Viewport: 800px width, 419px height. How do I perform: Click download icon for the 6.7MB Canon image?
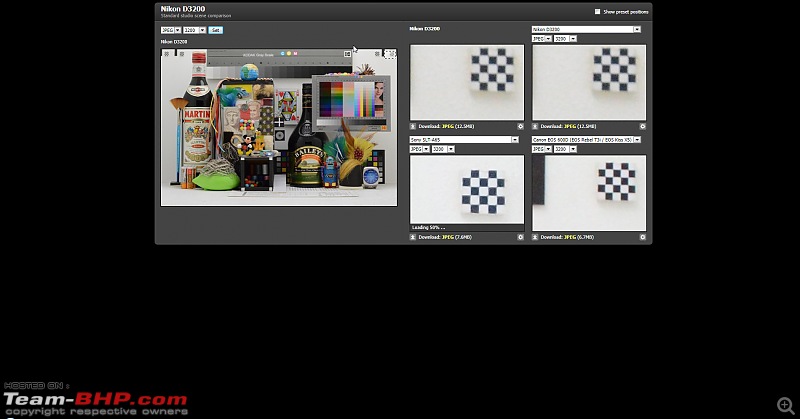click(535, 237)
